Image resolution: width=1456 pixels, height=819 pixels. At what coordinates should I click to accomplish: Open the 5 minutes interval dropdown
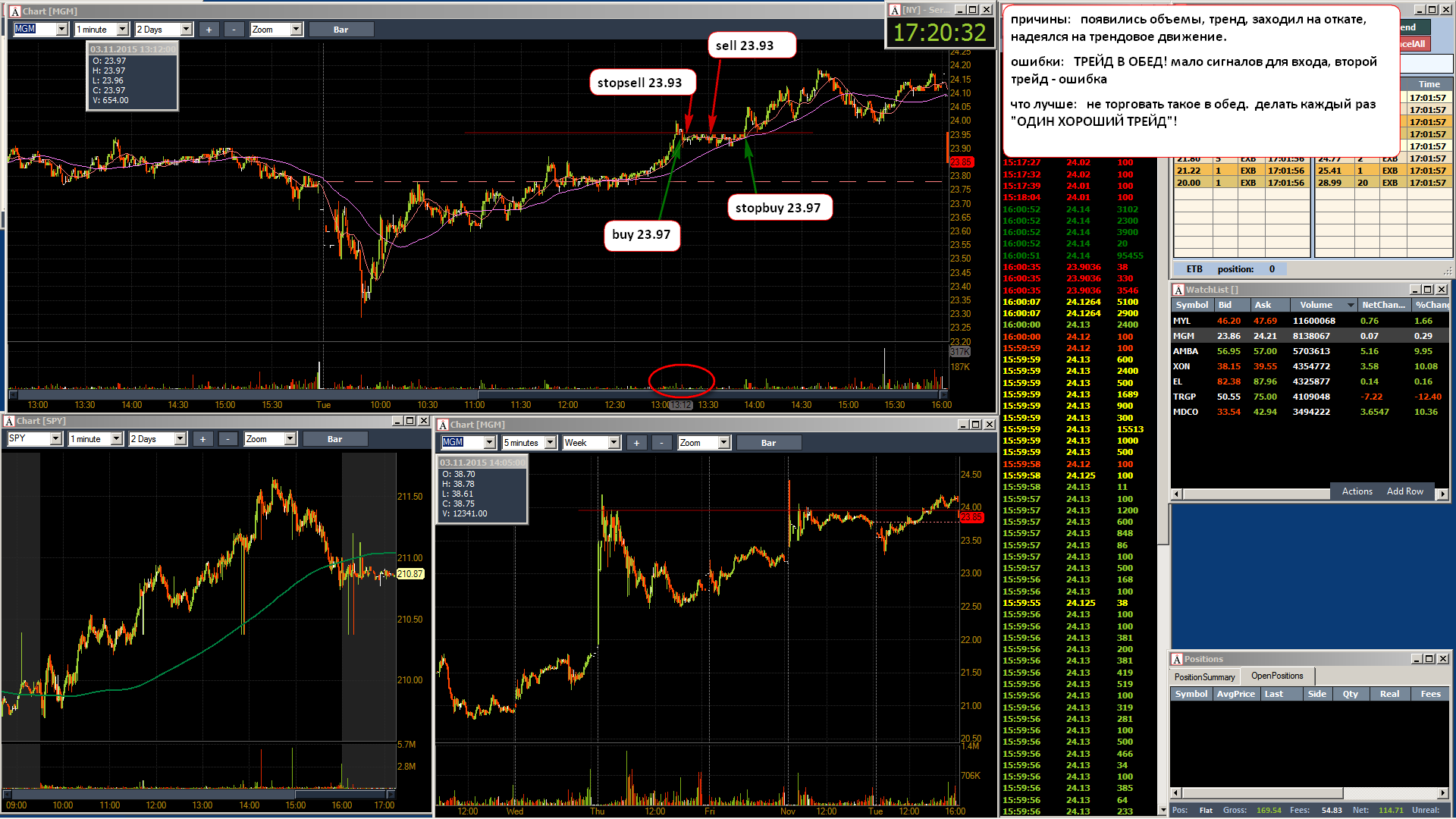point(550,443)
